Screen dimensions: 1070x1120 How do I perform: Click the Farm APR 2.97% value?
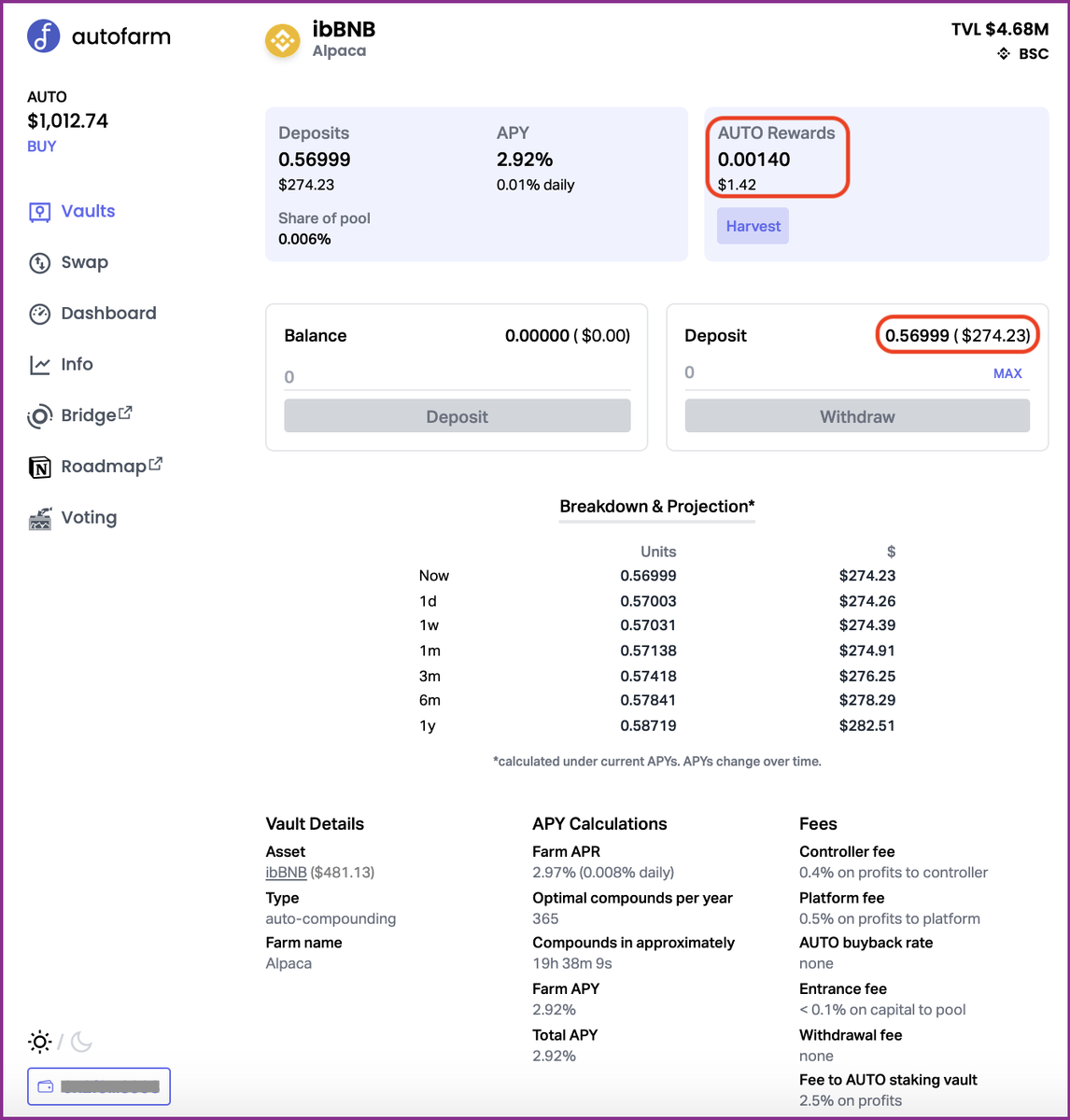pyautogui.click(x=603, y=873)
